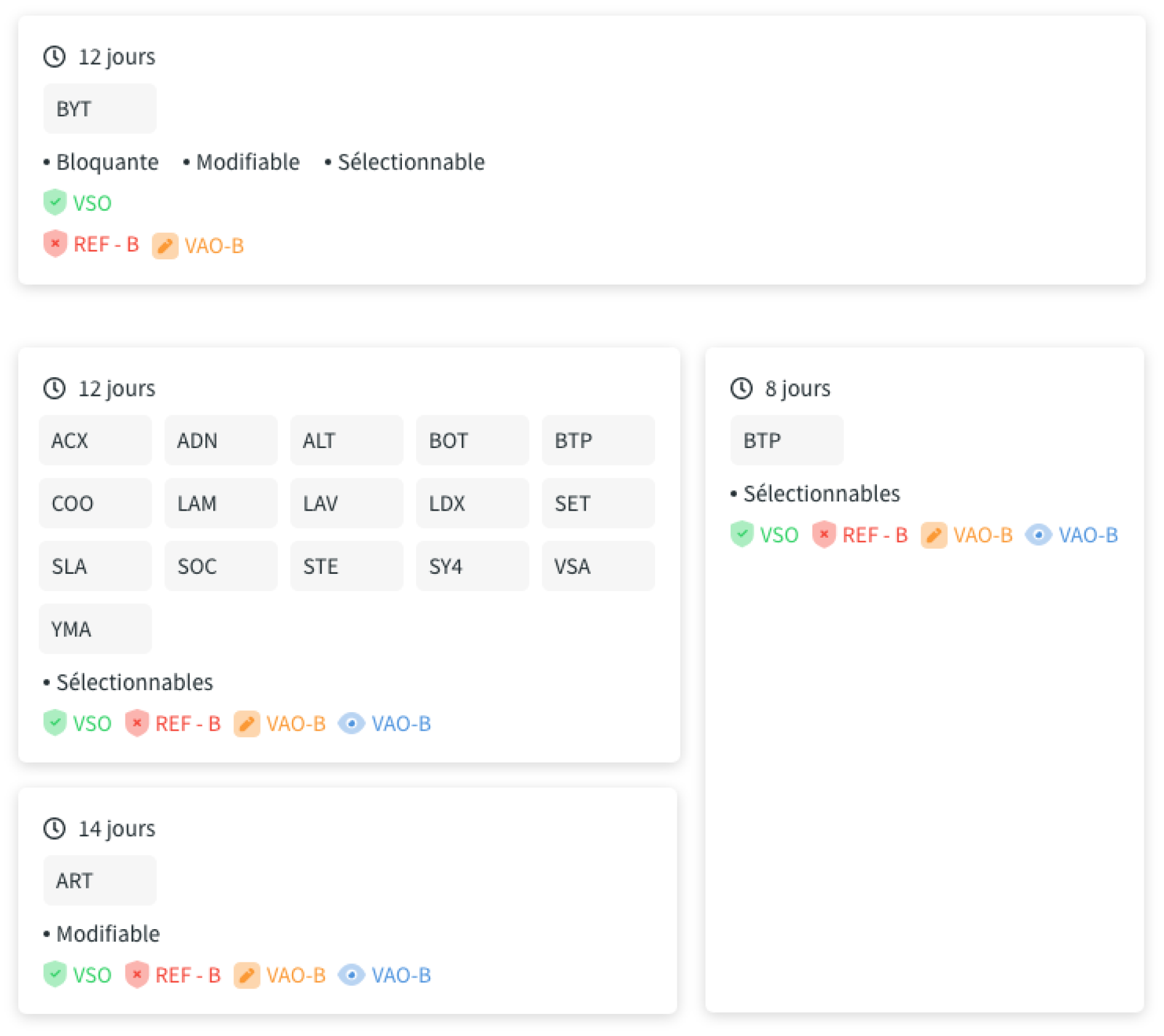Click the orange pencil VAO-B icon in the ART card
1164x1036 pixels.
[x=246, y=975]
